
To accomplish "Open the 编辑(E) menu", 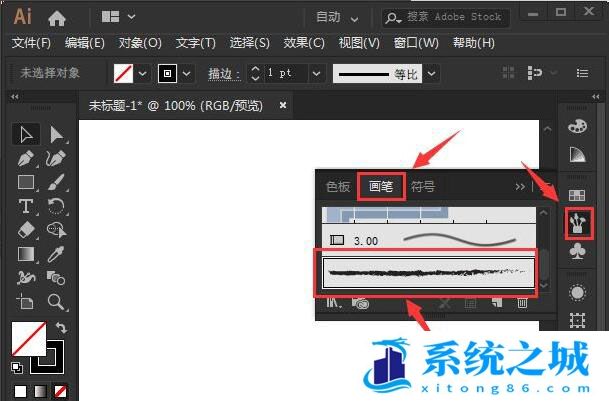I will click(x=85, y=43).
